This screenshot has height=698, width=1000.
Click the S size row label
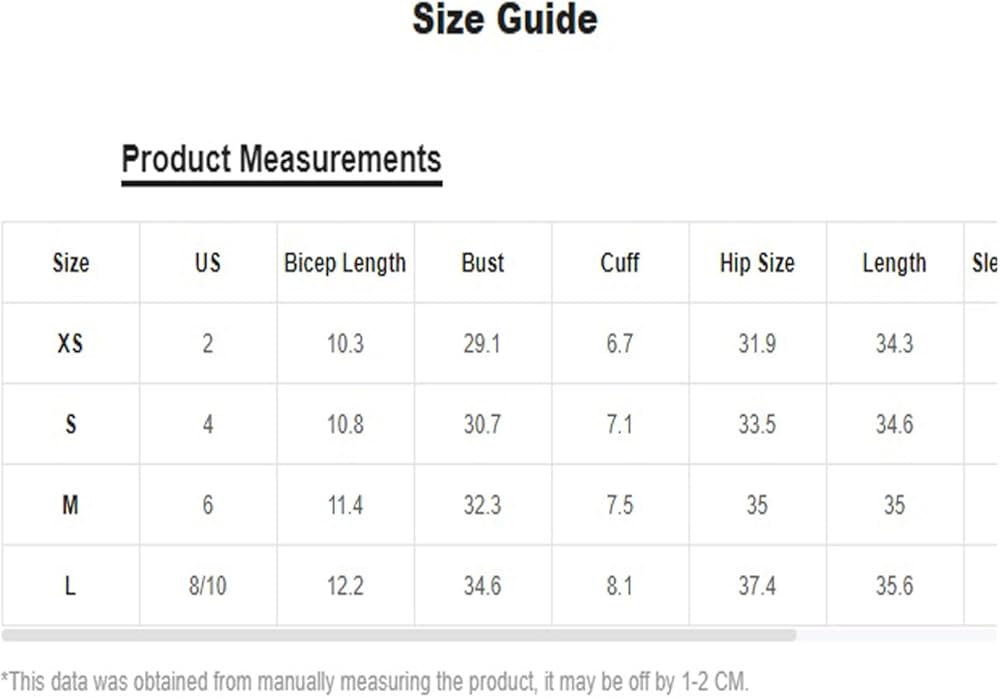(x=70, y=424)
